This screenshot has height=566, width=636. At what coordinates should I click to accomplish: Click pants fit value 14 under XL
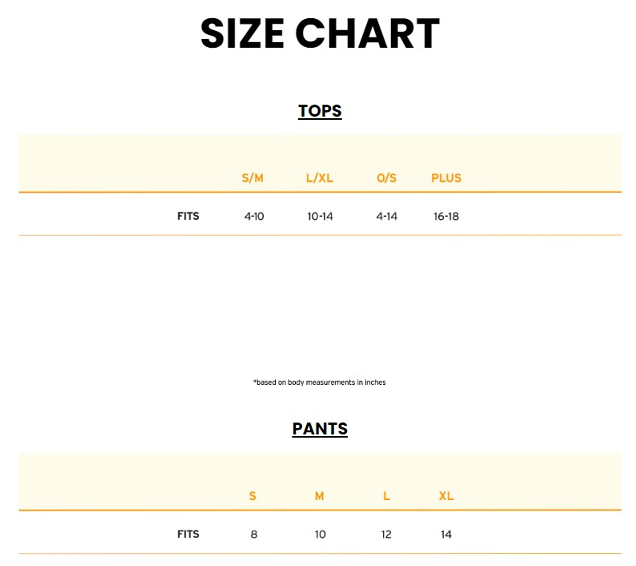(446, 534)
